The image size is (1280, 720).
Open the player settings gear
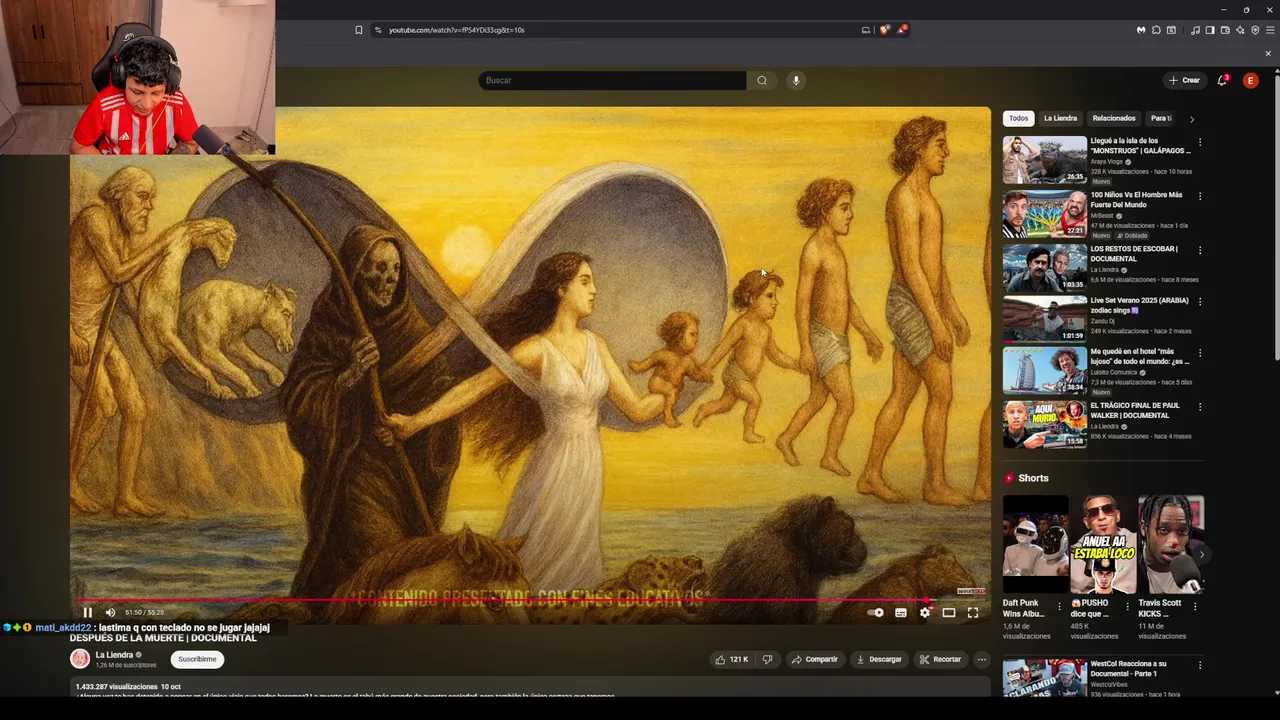(925, 613)
